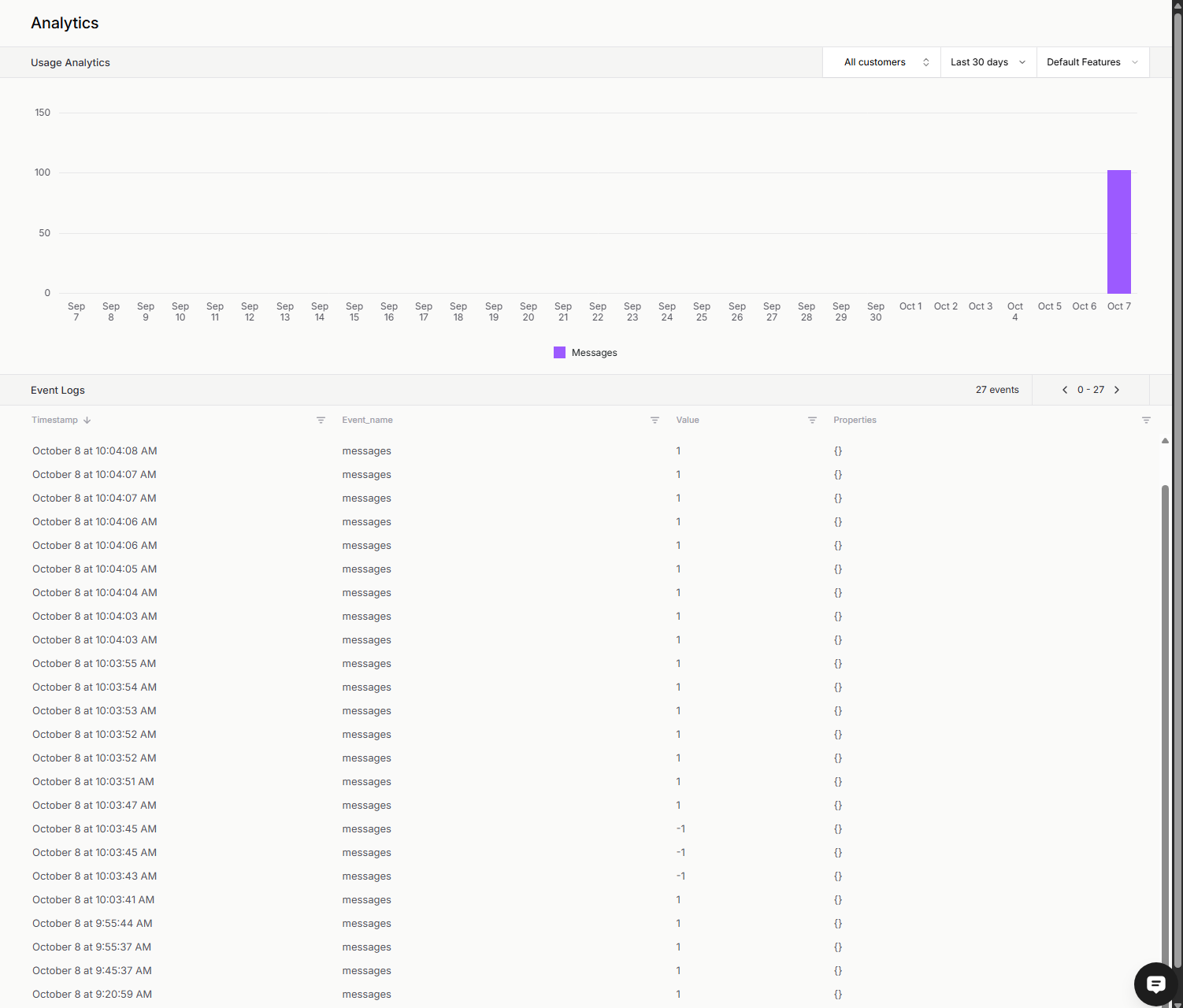
Task: Open filter for Event_name column
Action: 655,421
